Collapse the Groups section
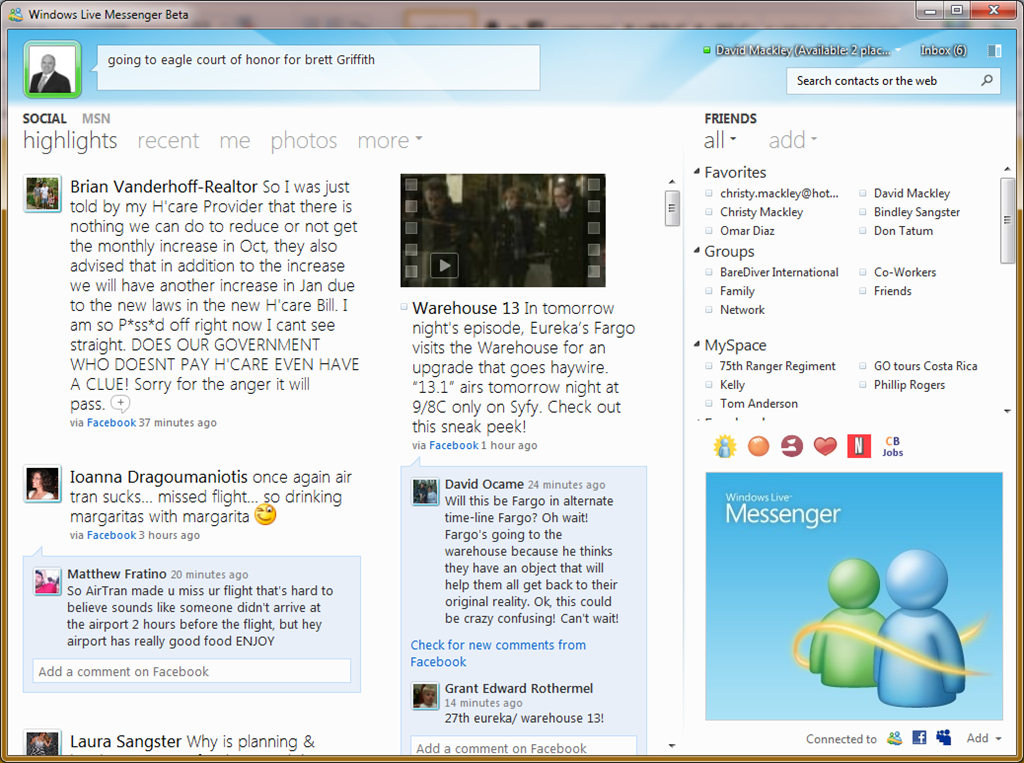The height and width of the screenshot is (763, 1024). coord(696,251)
